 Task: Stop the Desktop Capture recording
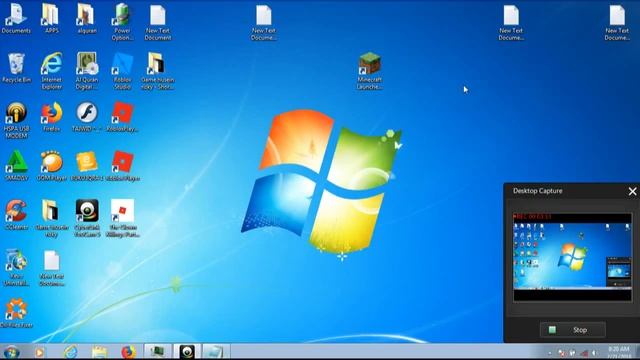coord(572,330)
